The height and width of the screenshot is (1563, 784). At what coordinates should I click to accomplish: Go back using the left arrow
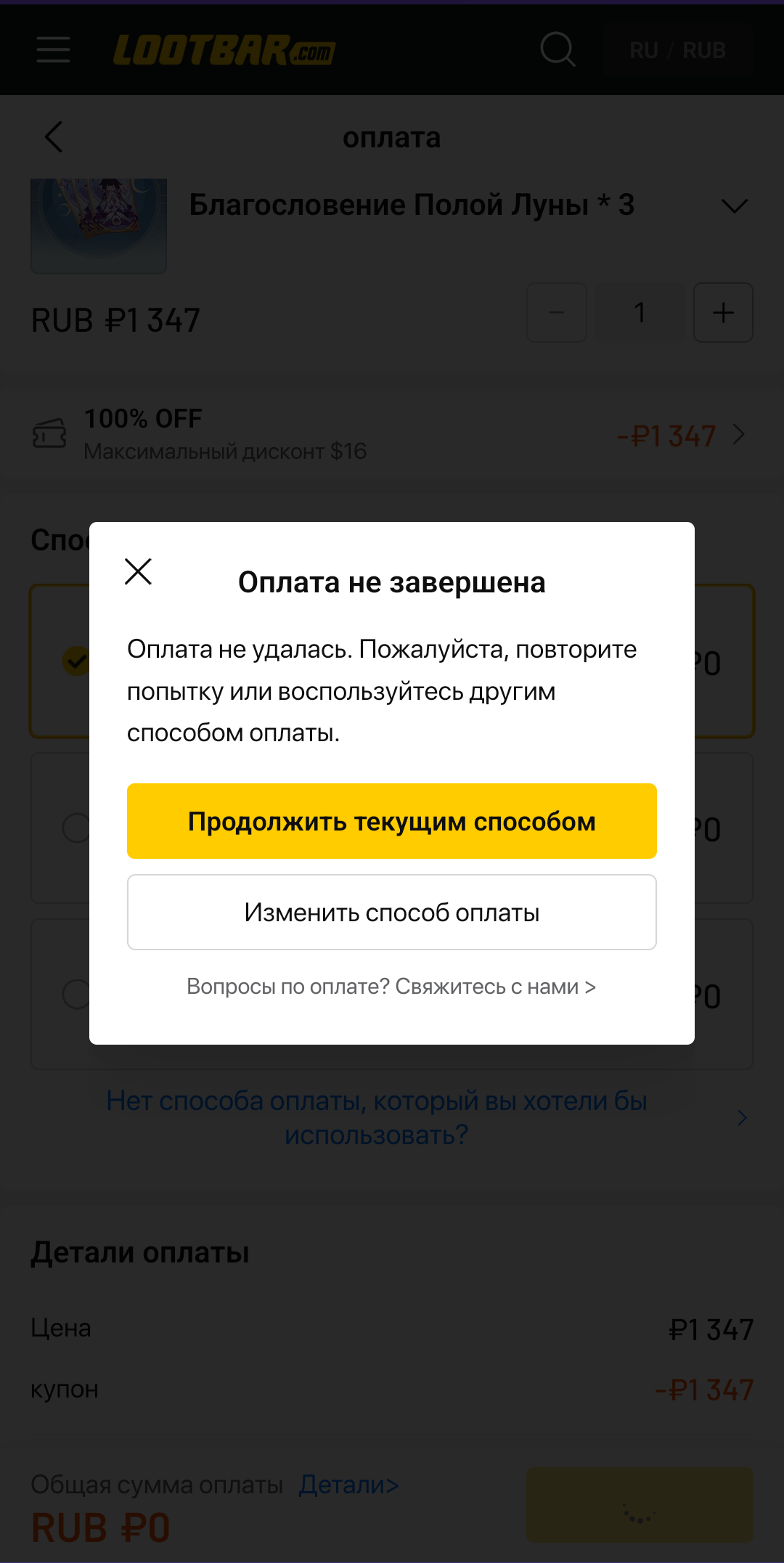coord(54,136)
